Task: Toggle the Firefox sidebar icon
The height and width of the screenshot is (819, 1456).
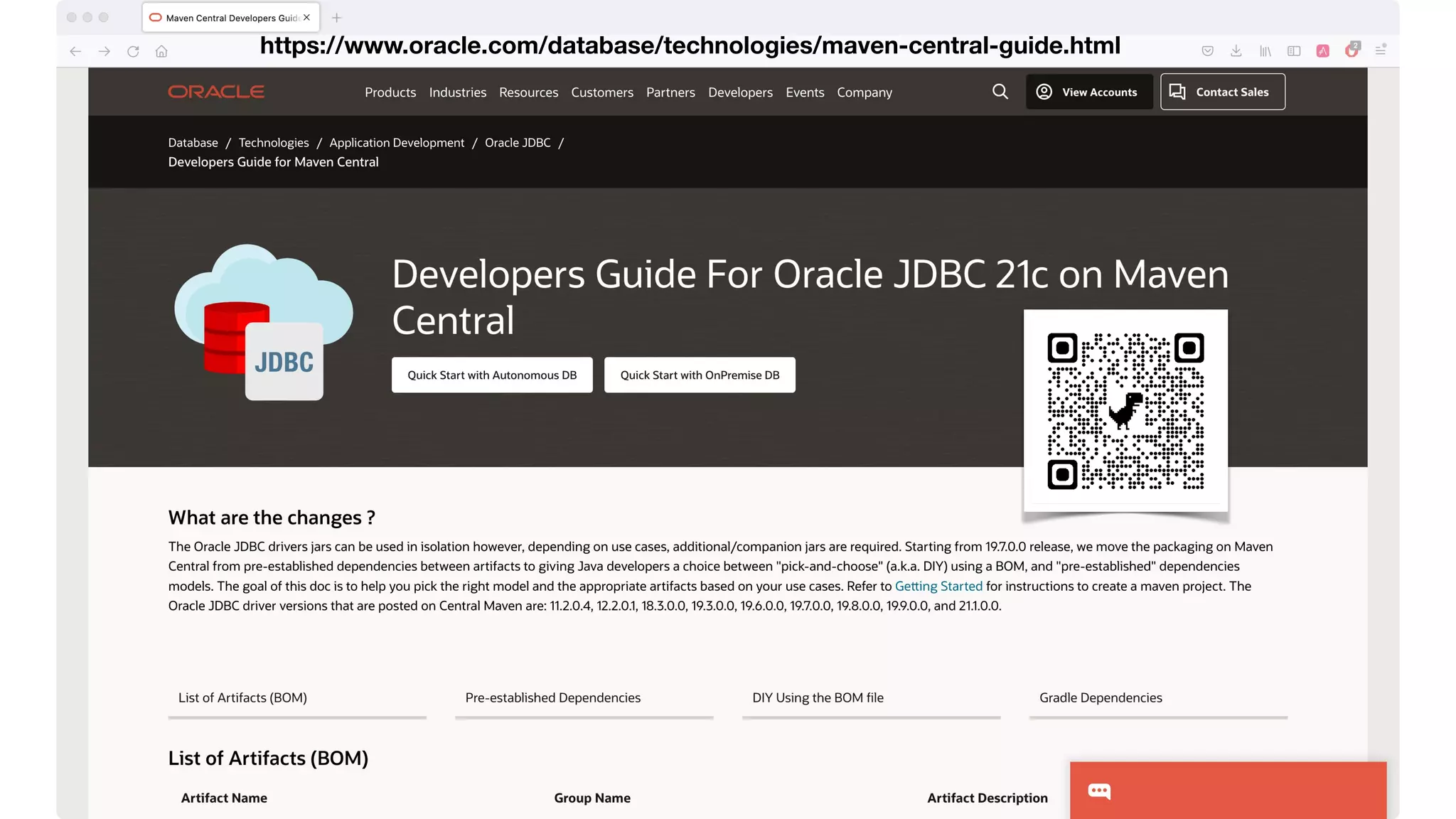Action: click(1294, 51)
